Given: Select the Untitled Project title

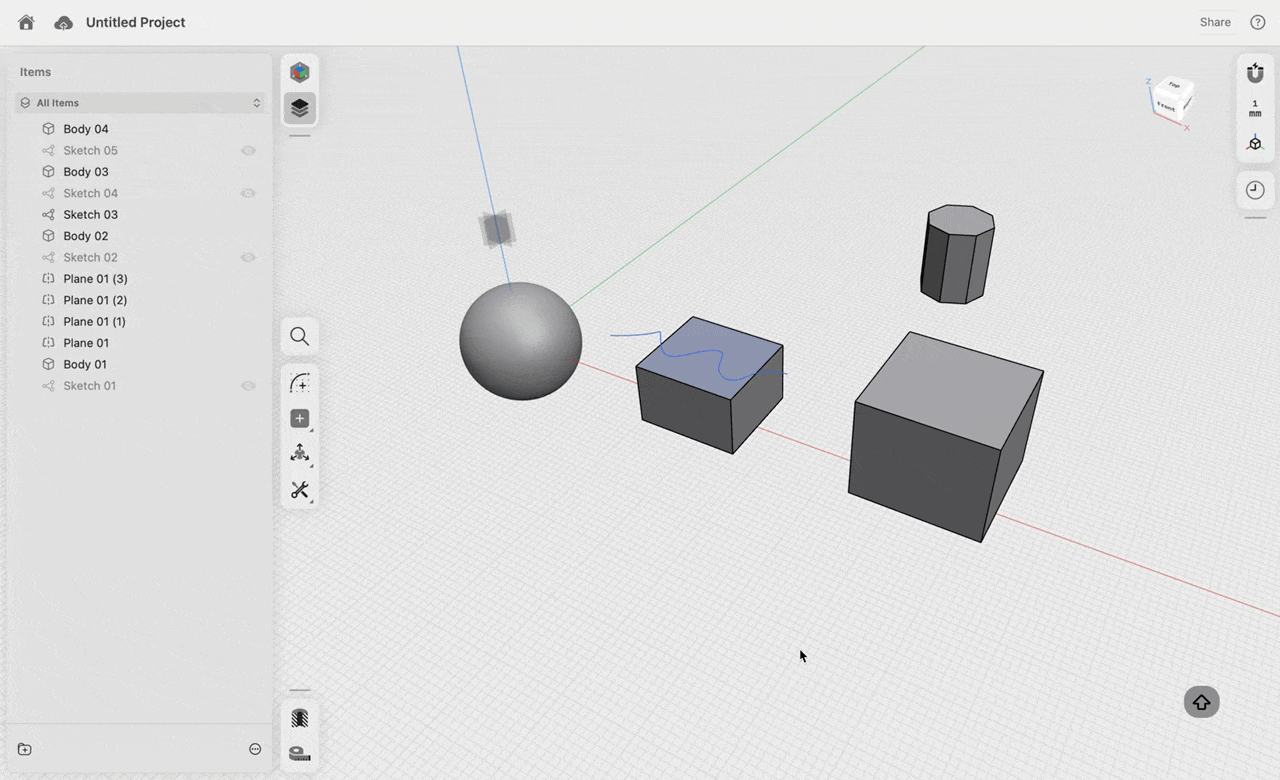Looking at the screenshot, I should pos(136,22).
